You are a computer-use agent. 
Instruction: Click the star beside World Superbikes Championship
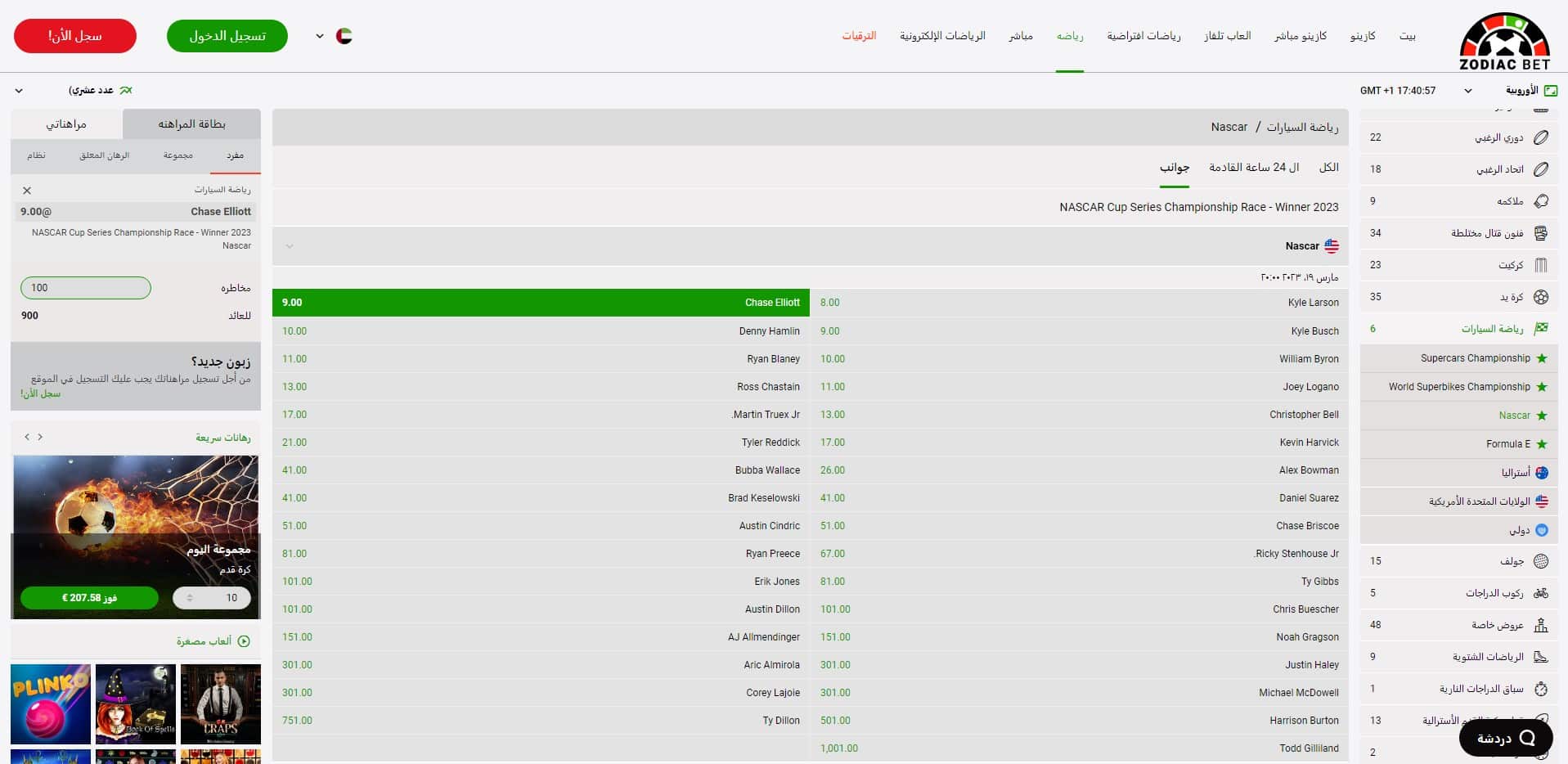(1542, 387)
